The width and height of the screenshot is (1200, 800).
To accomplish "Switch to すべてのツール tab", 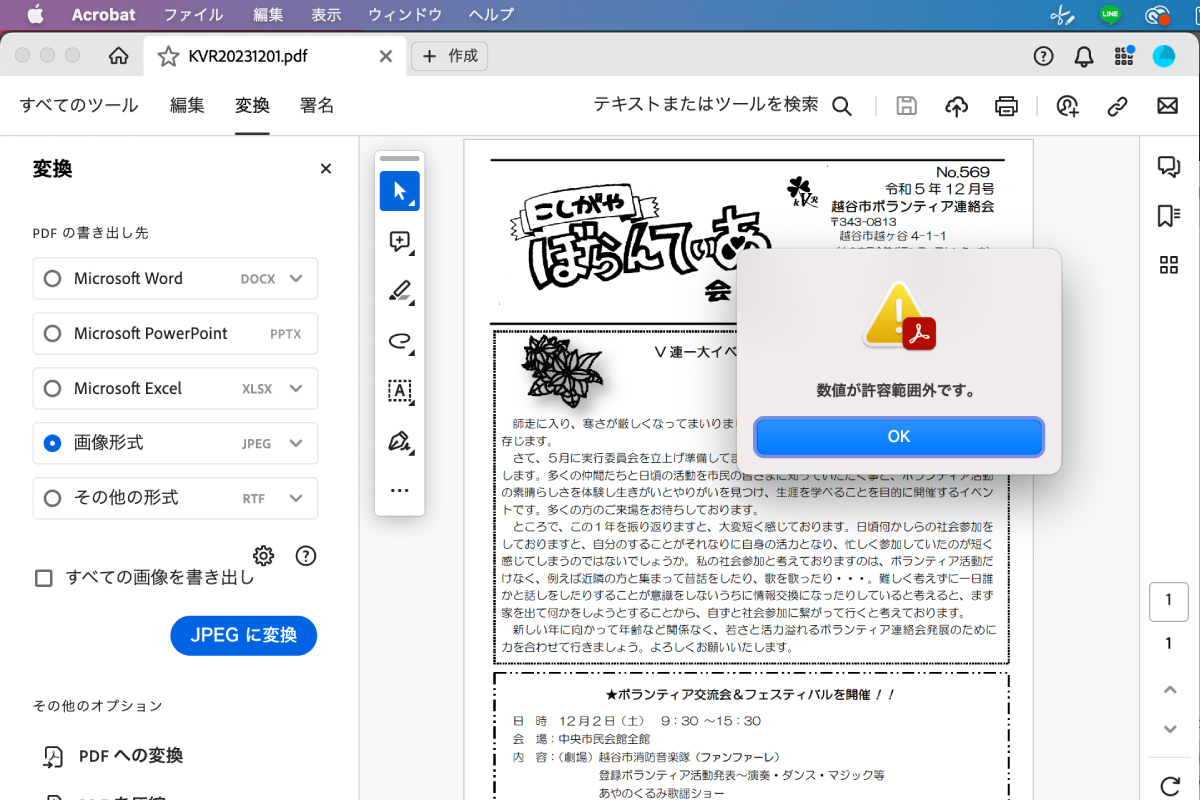I will 79,105.
